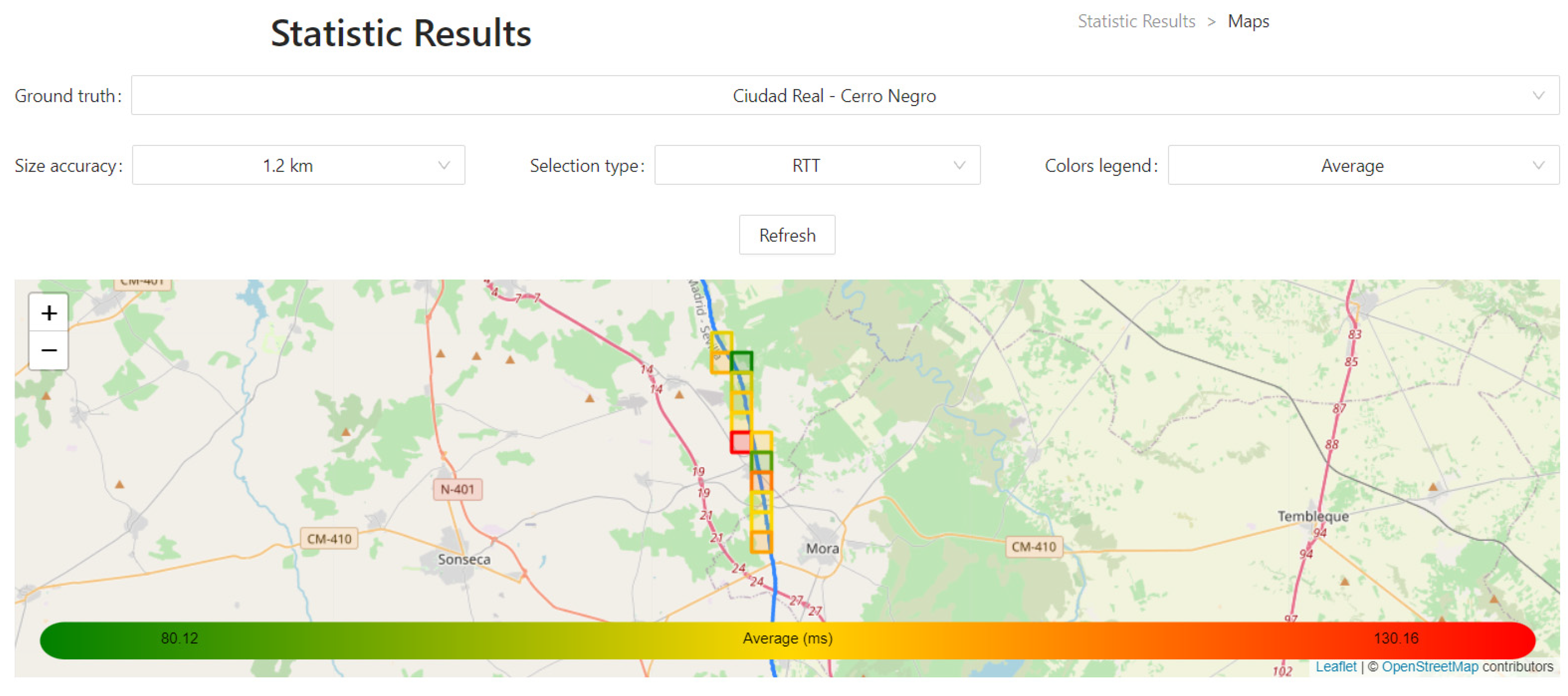Click the red grid square on map
The height and width of the screenshot is (696, 1568).
coord(740,442)
